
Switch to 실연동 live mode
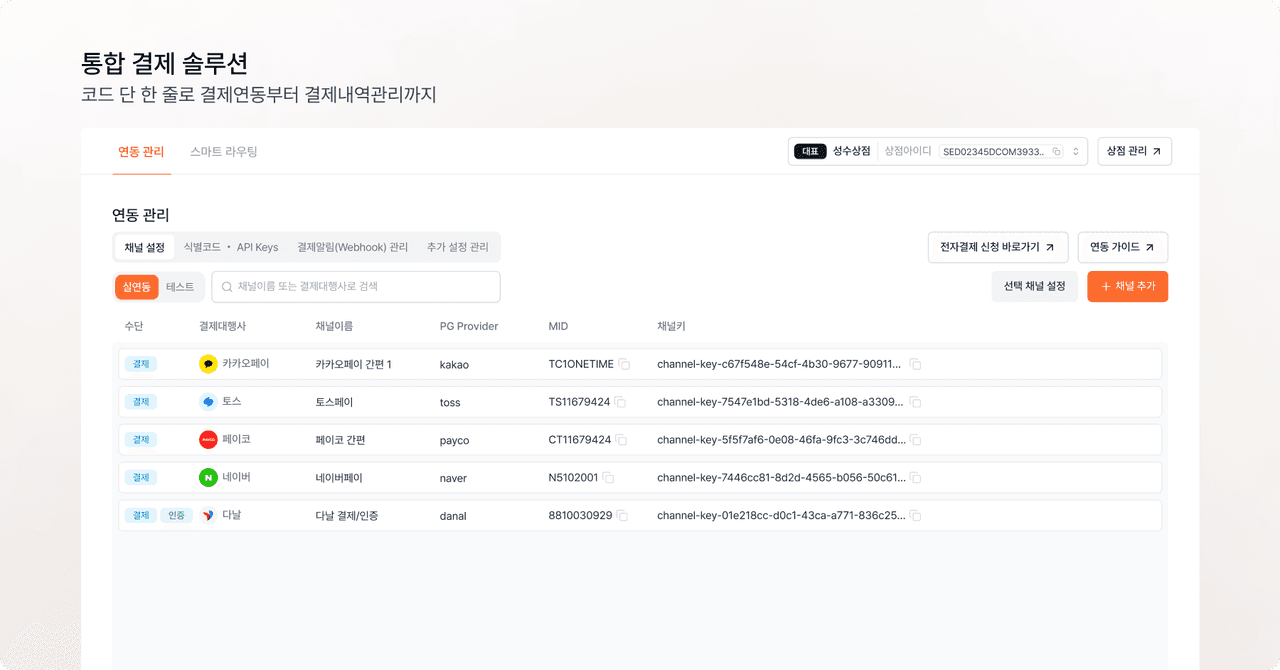tap(137, 287)
